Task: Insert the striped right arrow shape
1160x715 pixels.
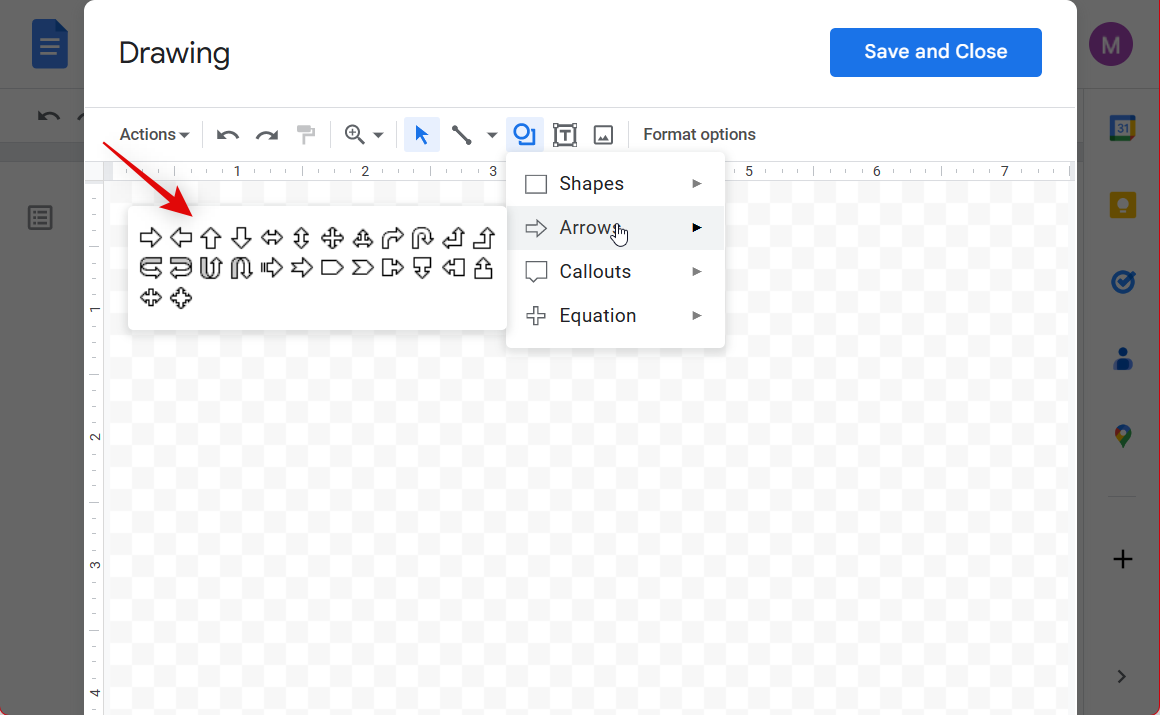Action: (272, 267)
